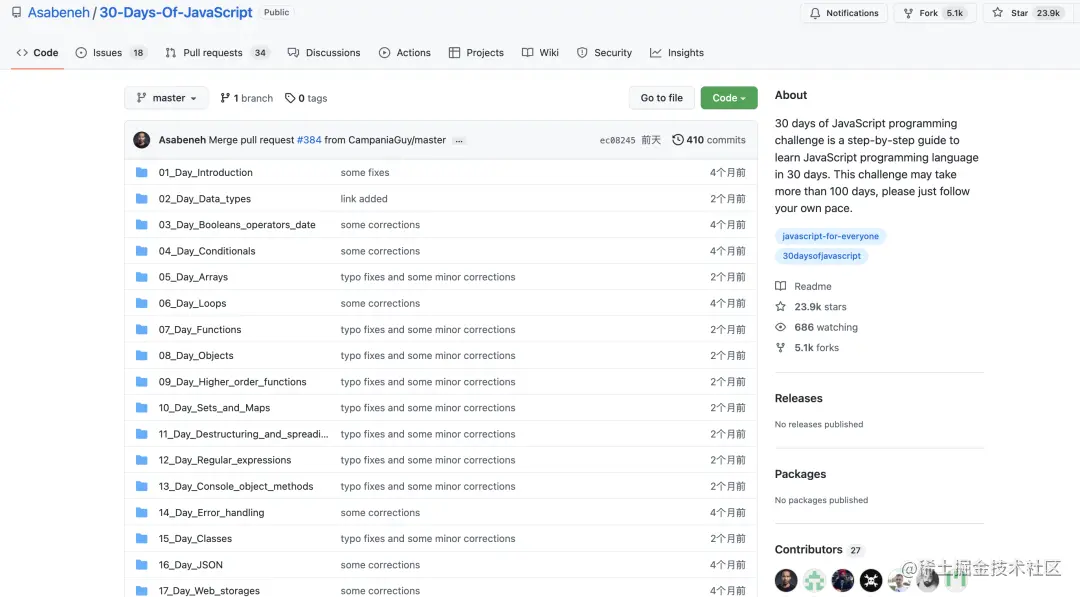The image size is (1080, 597).
Task: Open the 30-Days-Of-JavaScript repo link
Action: pos(176,12)
